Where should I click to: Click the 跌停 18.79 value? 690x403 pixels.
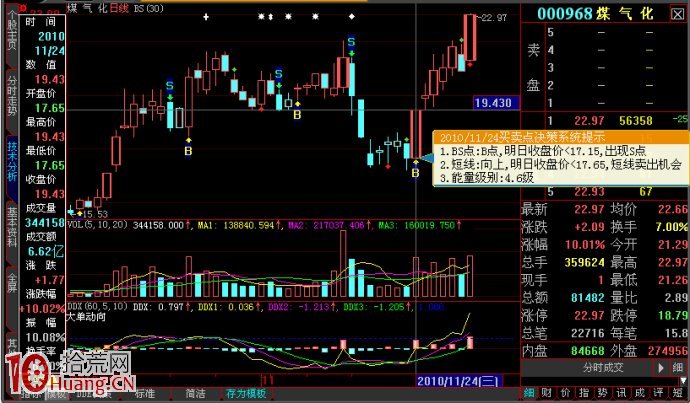click(x=673, y=315)
